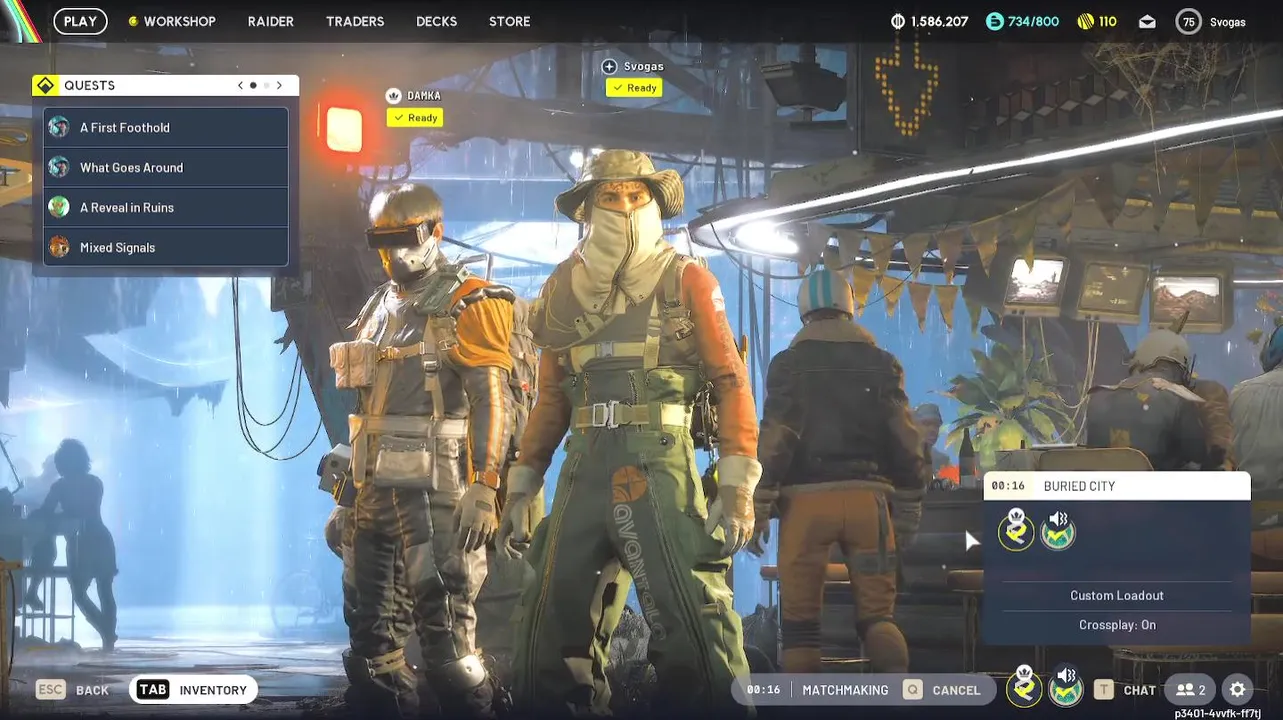Click the yellow Quests diamond icon

45,86
